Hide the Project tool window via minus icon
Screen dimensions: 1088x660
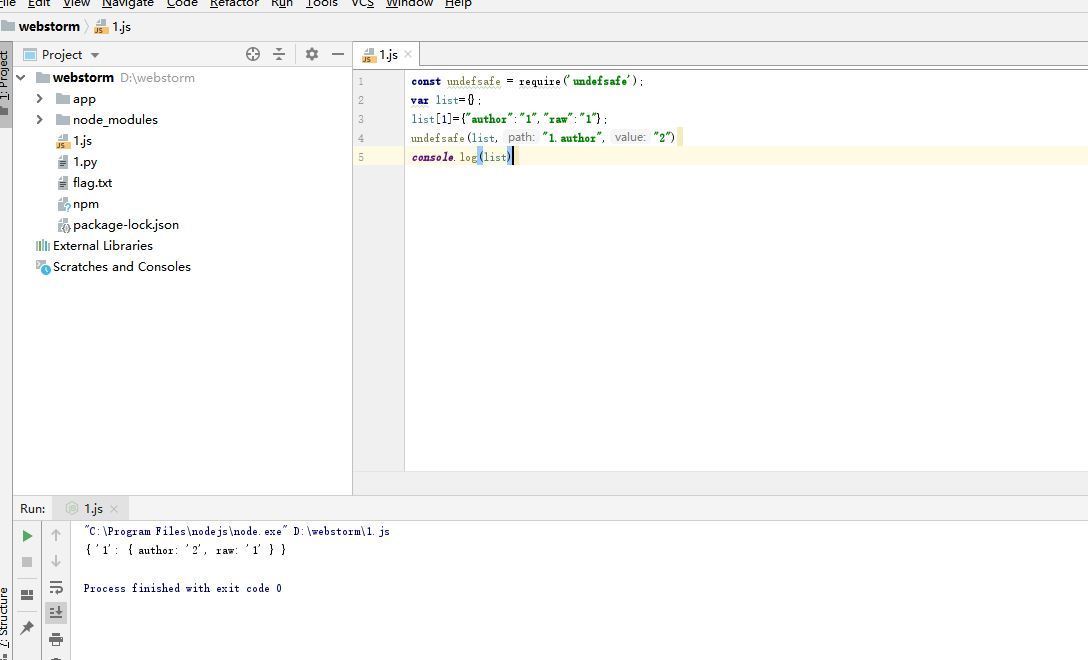pos(338,54)
